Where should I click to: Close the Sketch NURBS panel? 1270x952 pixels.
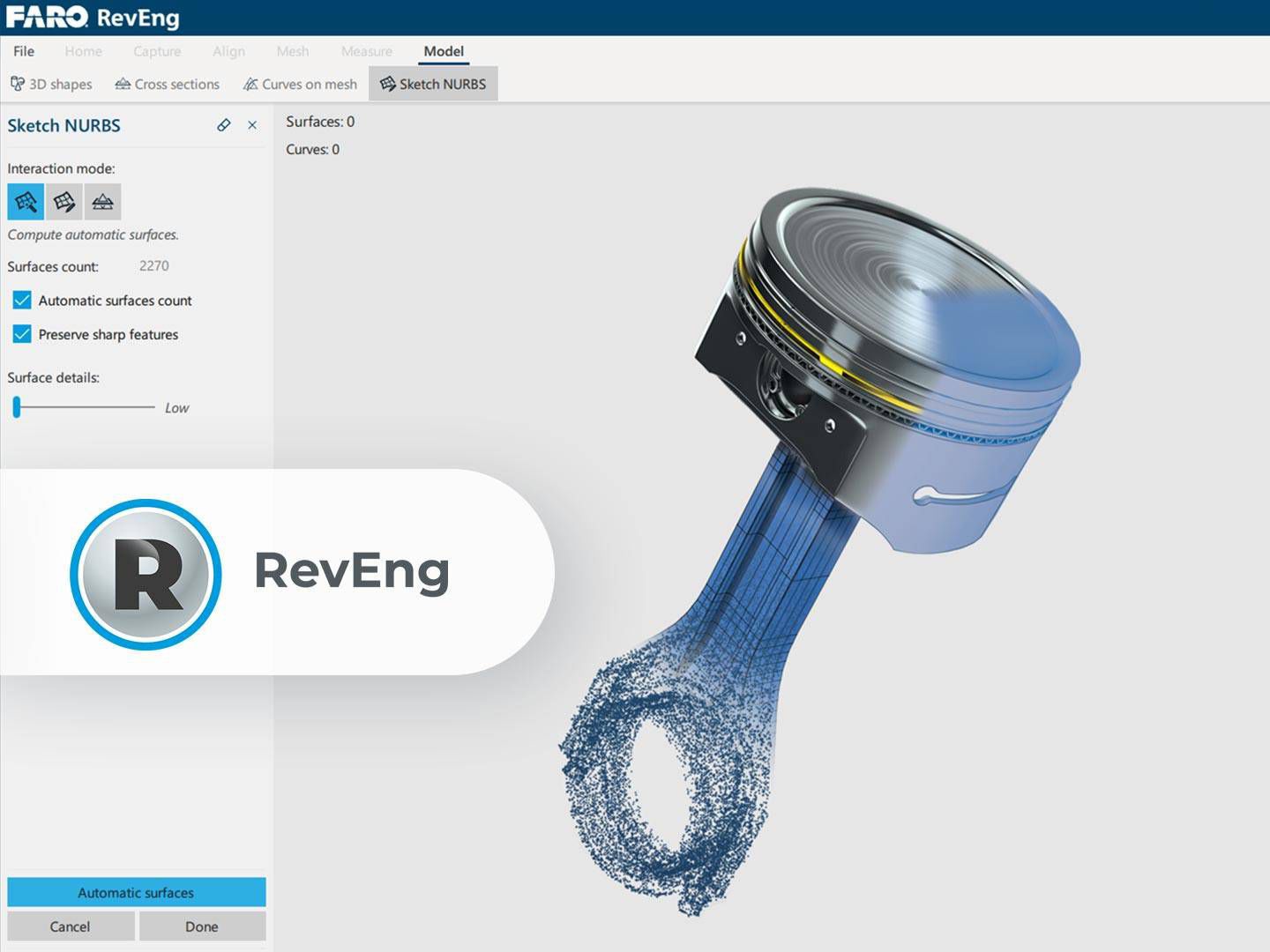[252, 125]
